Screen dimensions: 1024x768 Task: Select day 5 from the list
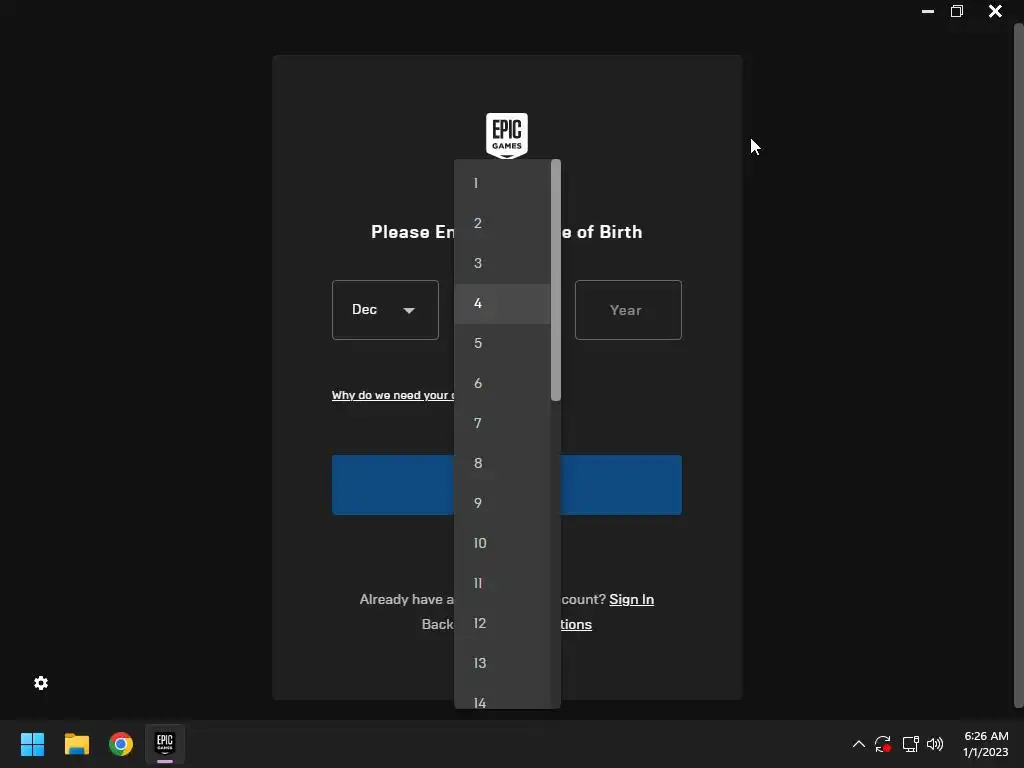click(502, 344)
